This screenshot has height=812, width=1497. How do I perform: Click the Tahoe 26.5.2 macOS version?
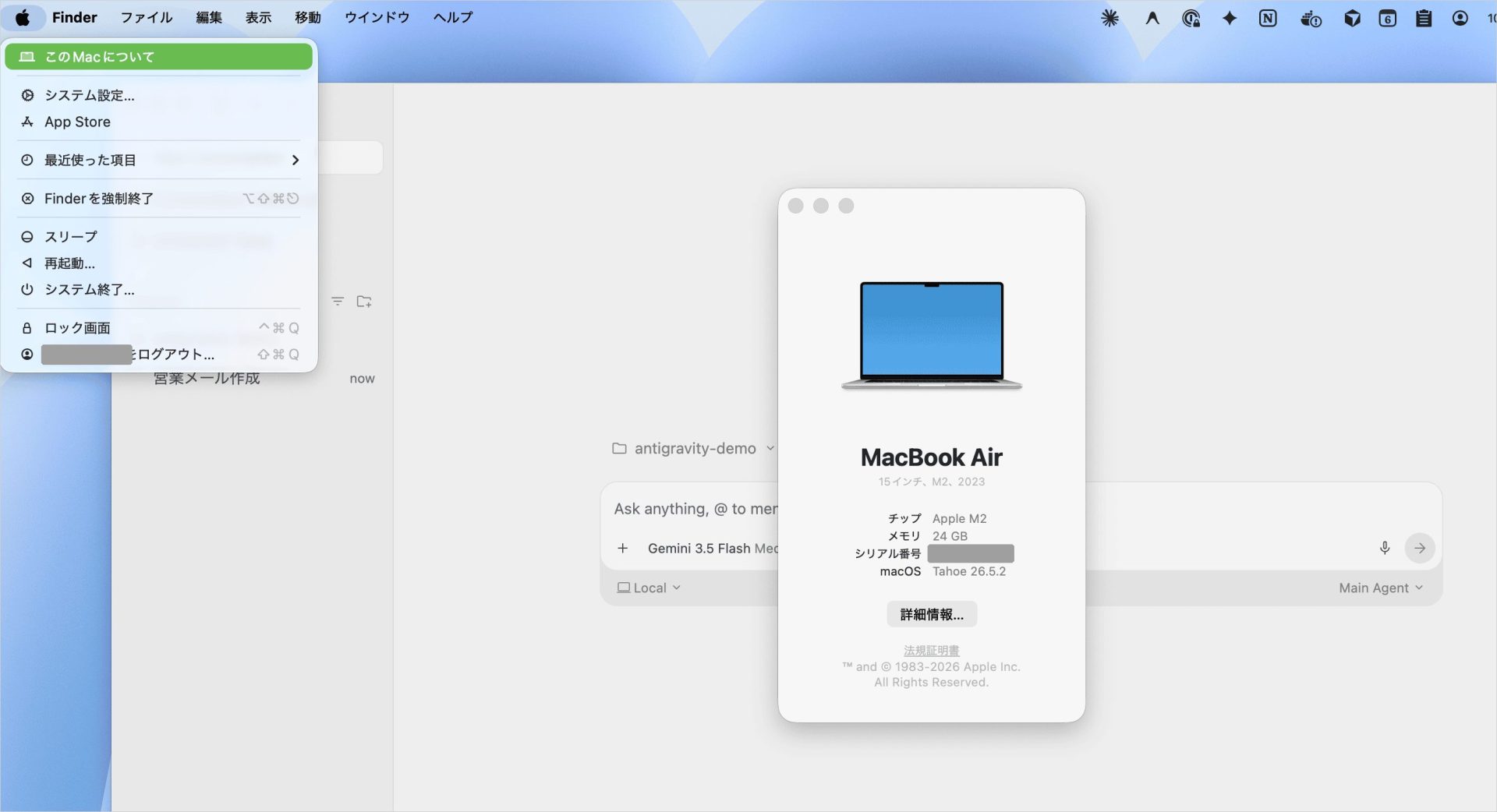(x=969, y=571)
